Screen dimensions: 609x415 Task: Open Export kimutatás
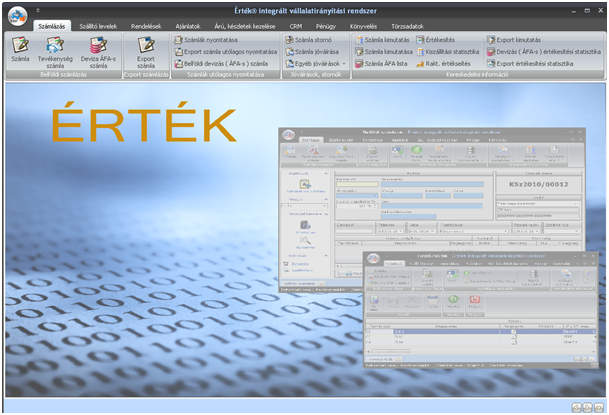514,40
